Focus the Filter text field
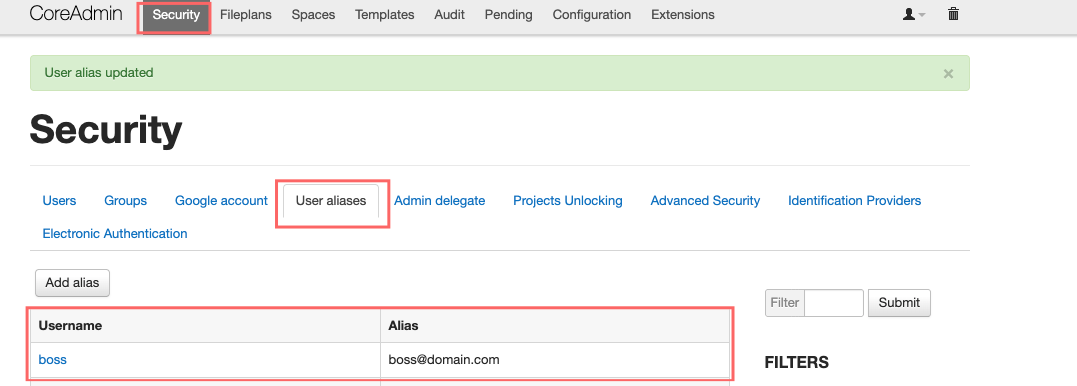 (x=834, y=303)
